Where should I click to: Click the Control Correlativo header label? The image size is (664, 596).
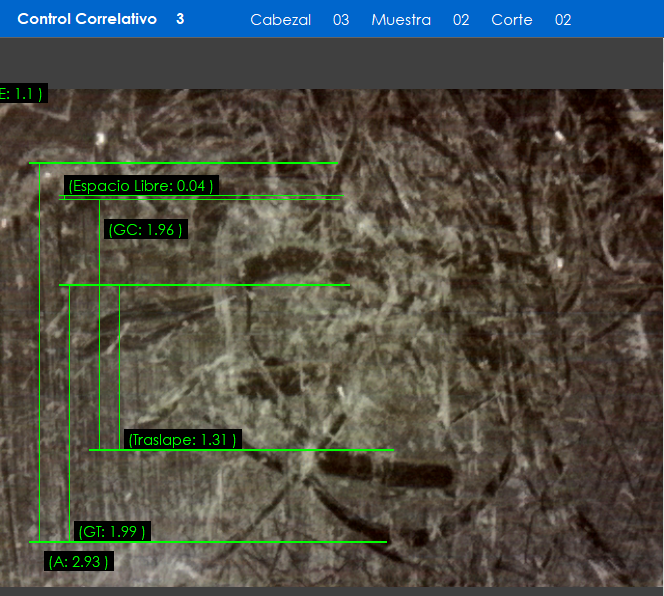(x=87, y=19)
